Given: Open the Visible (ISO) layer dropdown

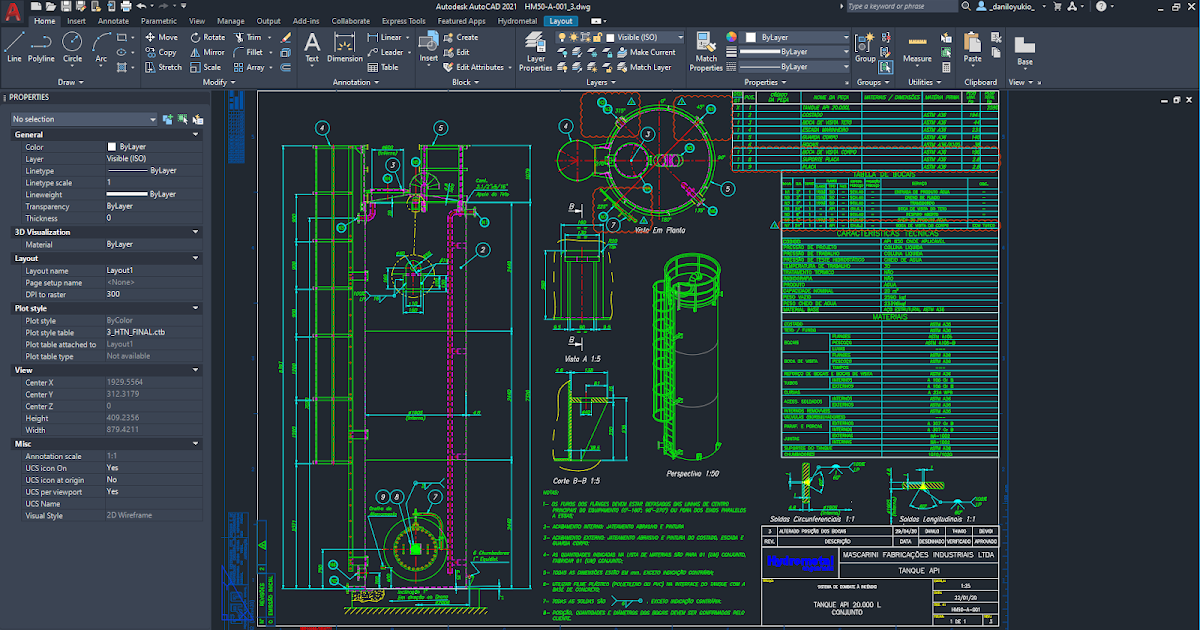Looking at the screenshot, I should tap(681, 37).
